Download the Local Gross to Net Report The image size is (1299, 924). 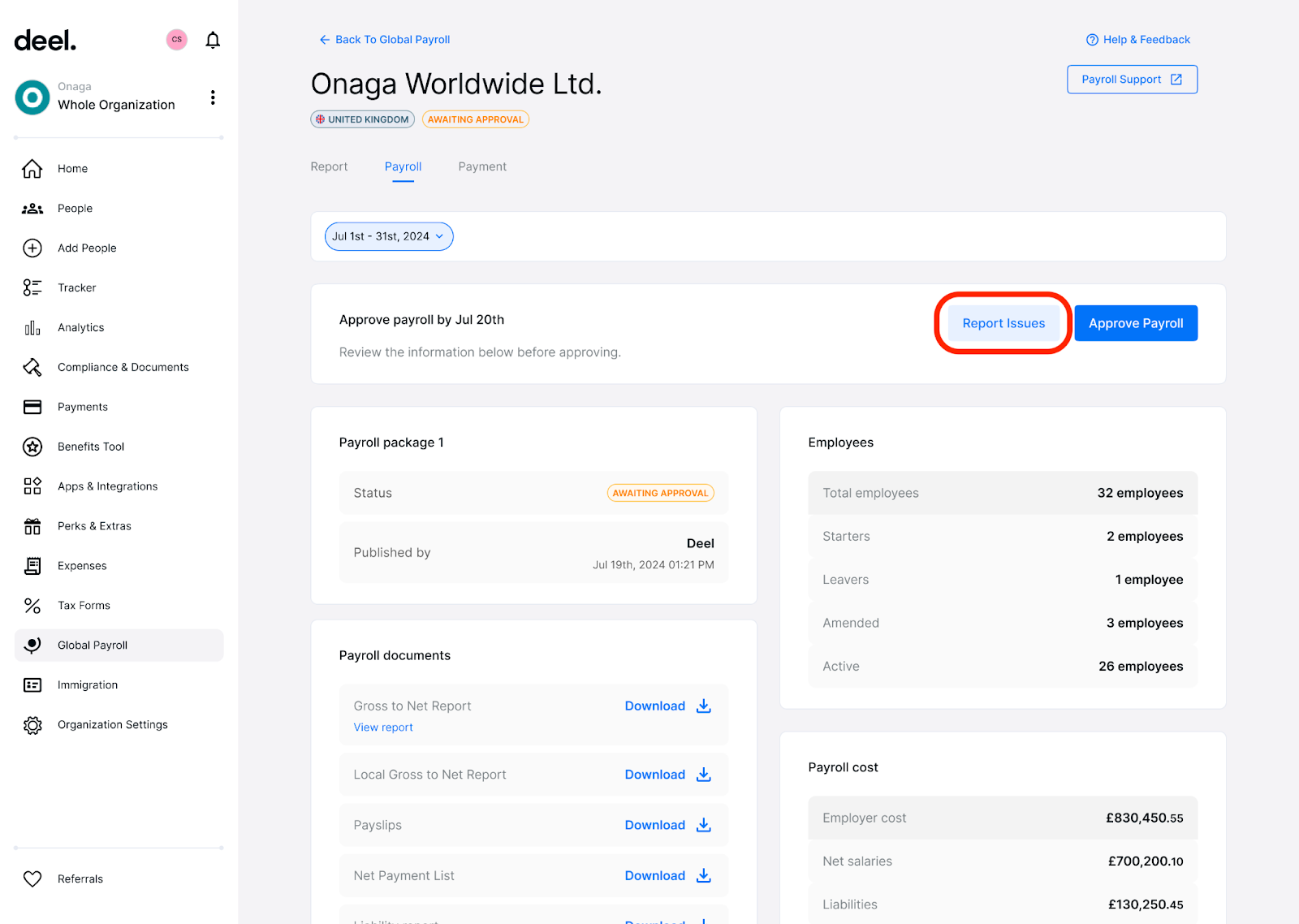667,775
